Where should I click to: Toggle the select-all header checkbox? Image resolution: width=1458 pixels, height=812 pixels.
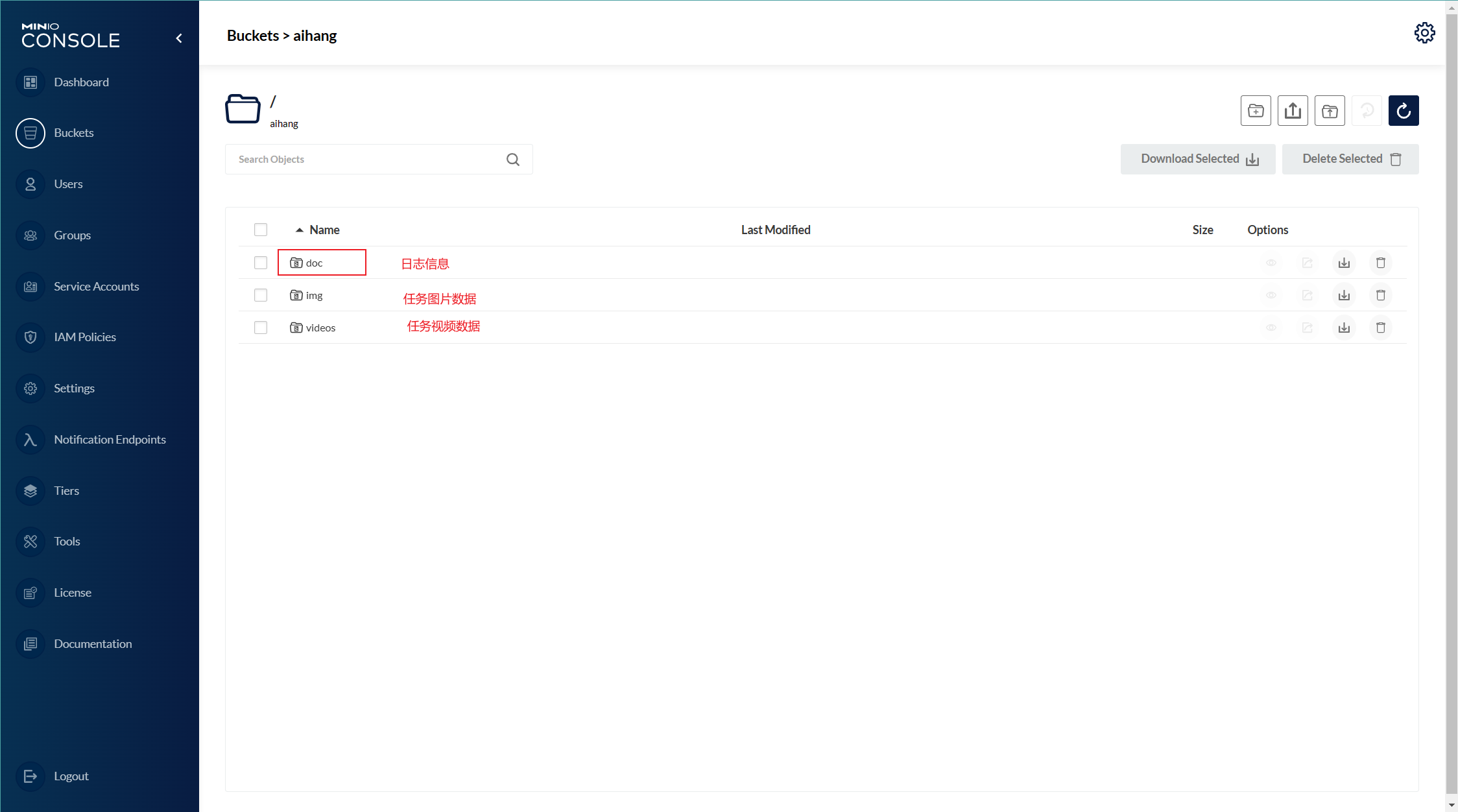point(261,230)
